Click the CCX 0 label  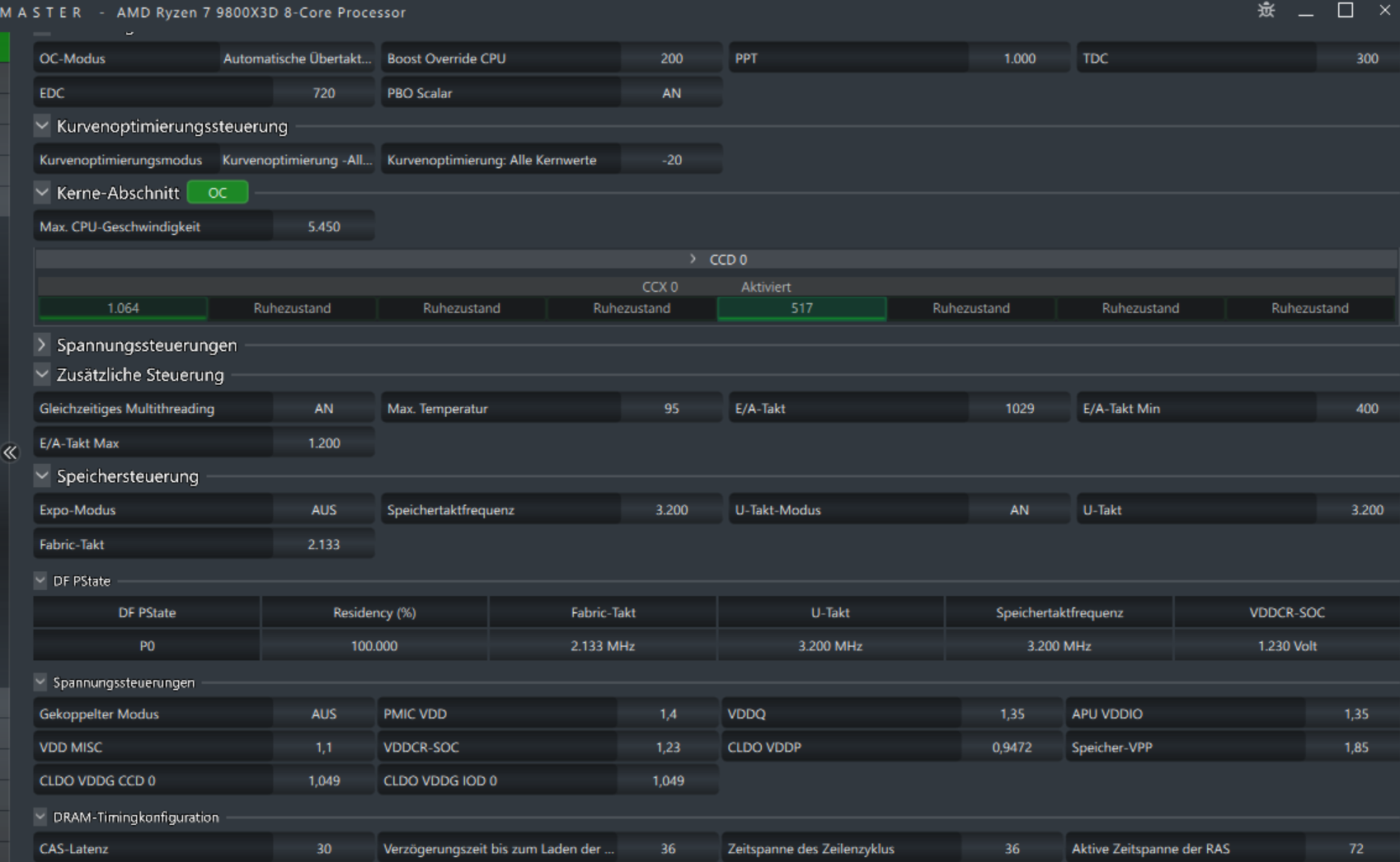(660, 287)
